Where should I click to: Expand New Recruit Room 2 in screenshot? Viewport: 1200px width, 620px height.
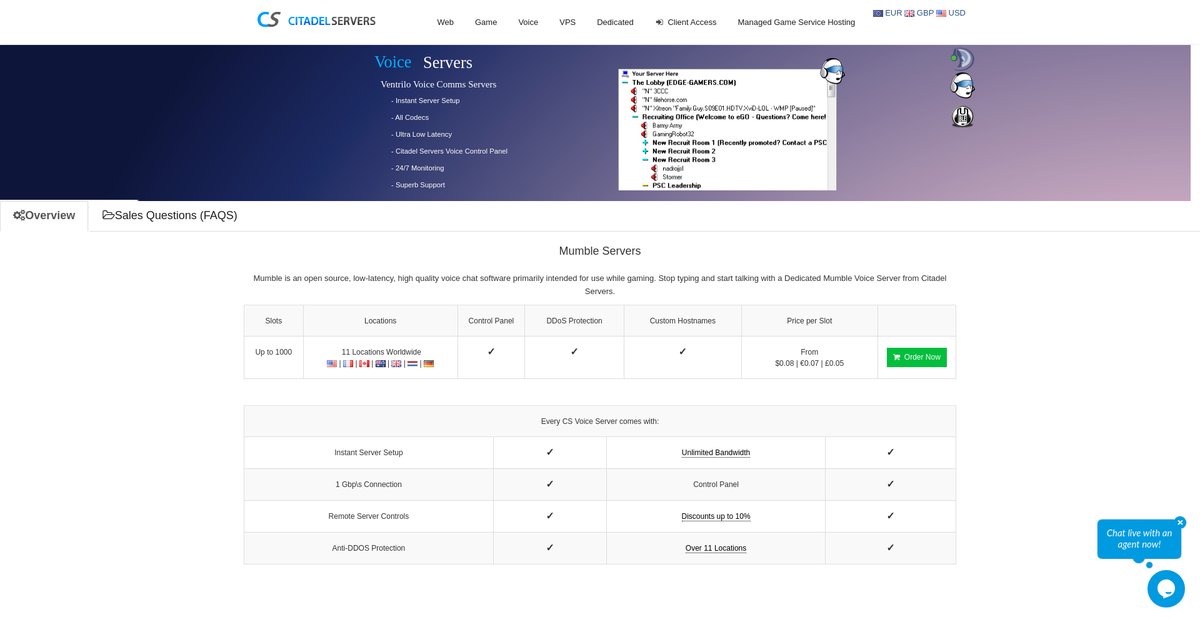click(645, 151)
